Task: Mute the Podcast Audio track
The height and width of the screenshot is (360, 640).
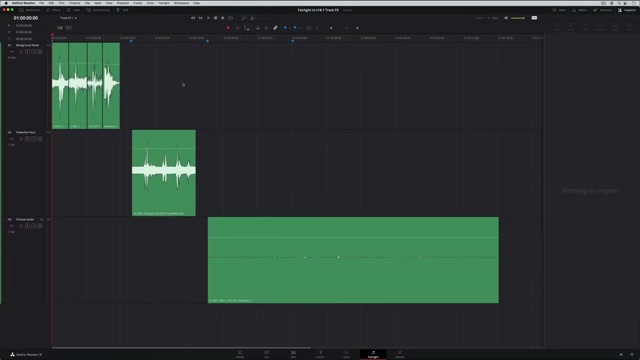Action: 40,226
